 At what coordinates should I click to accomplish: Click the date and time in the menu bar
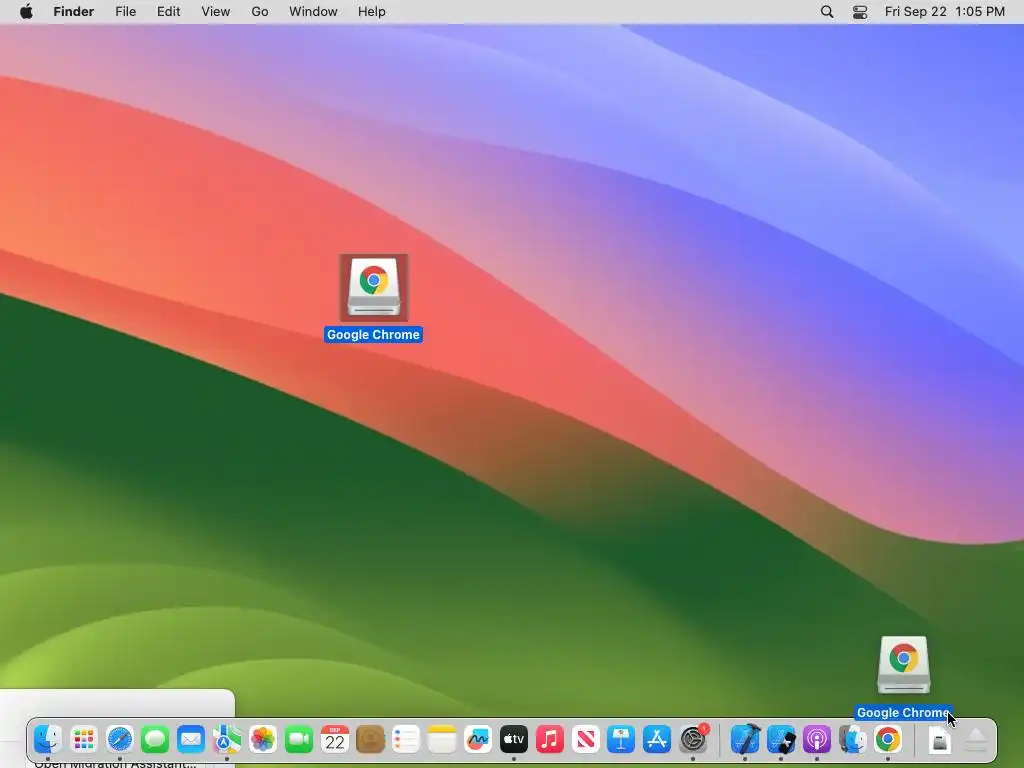(x=945, y=12)
